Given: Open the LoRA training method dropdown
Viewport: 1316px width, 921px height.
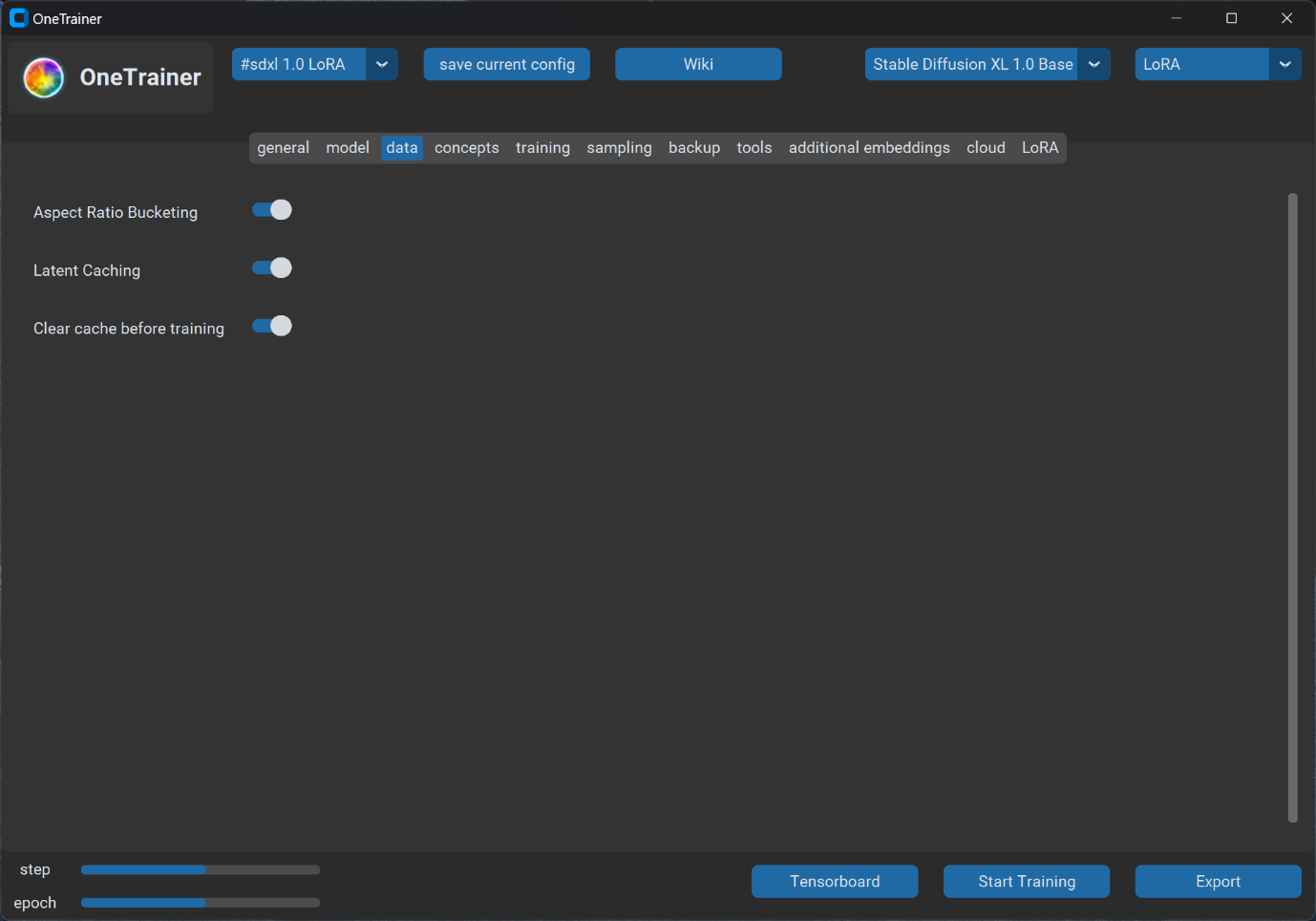Looking at the screenshot, I should pos(1284,64).
